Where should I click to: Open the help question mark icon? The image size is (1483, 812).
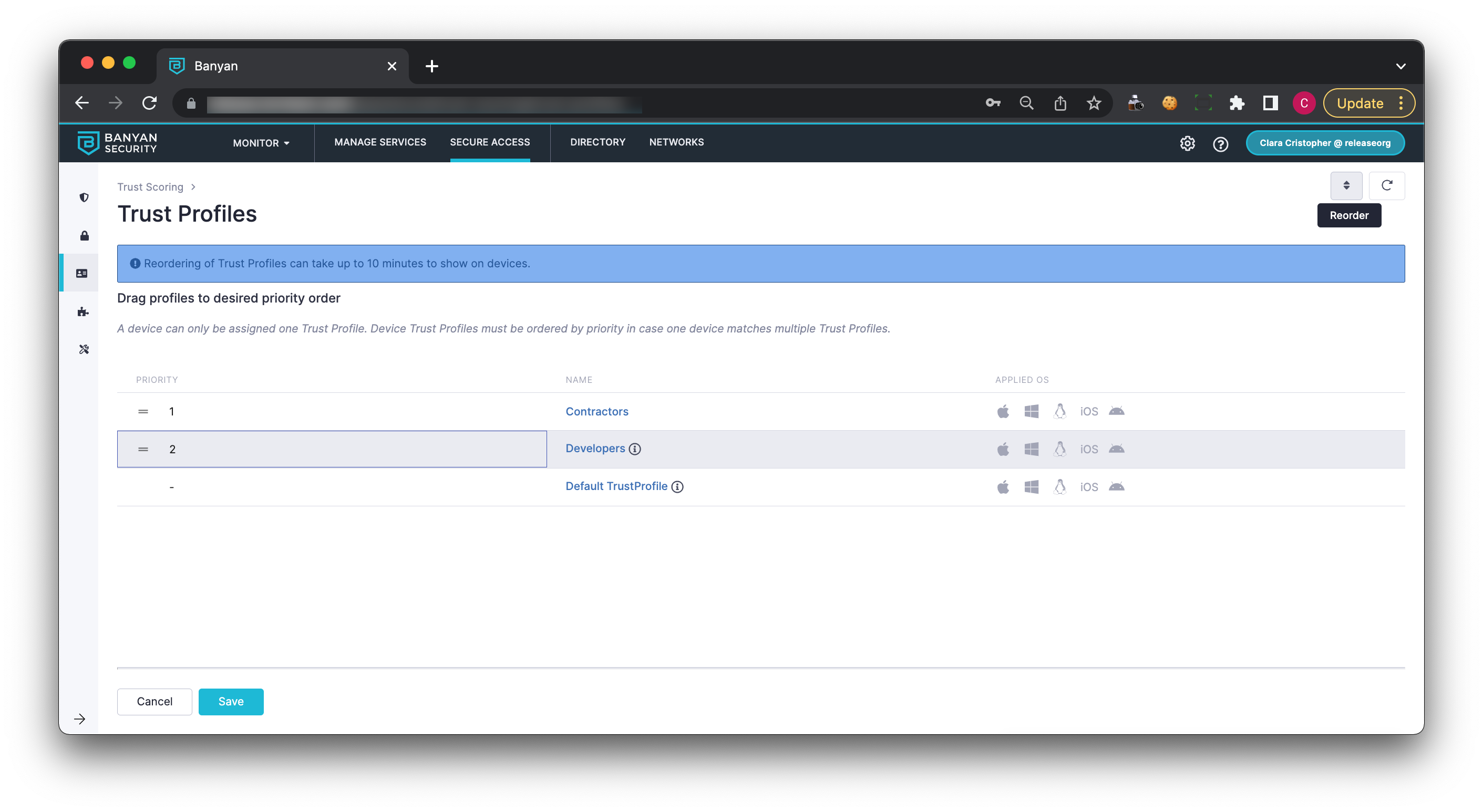click(1220, 143)
